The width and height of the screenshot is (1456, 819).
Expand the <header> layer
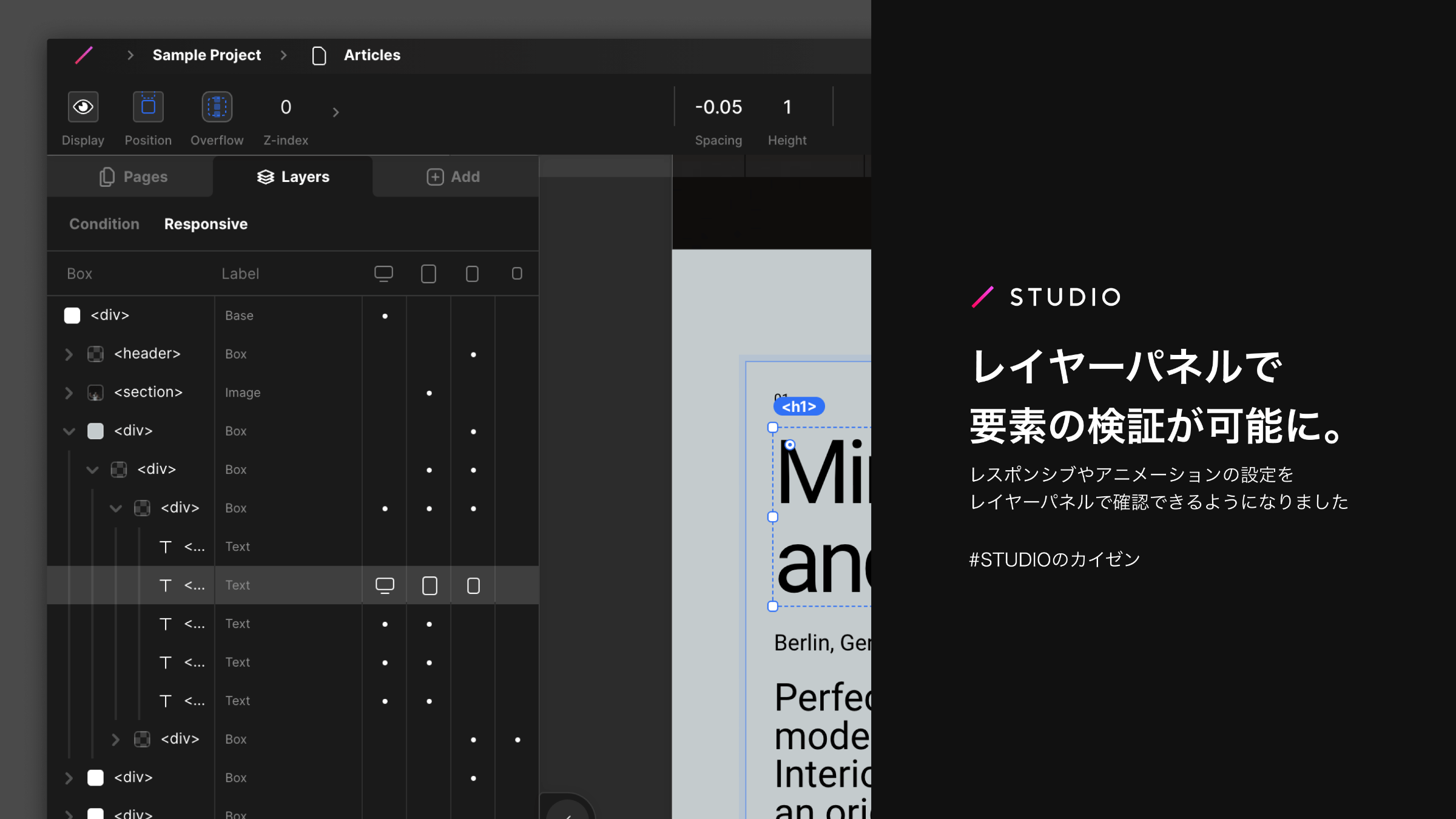(69, 354)
